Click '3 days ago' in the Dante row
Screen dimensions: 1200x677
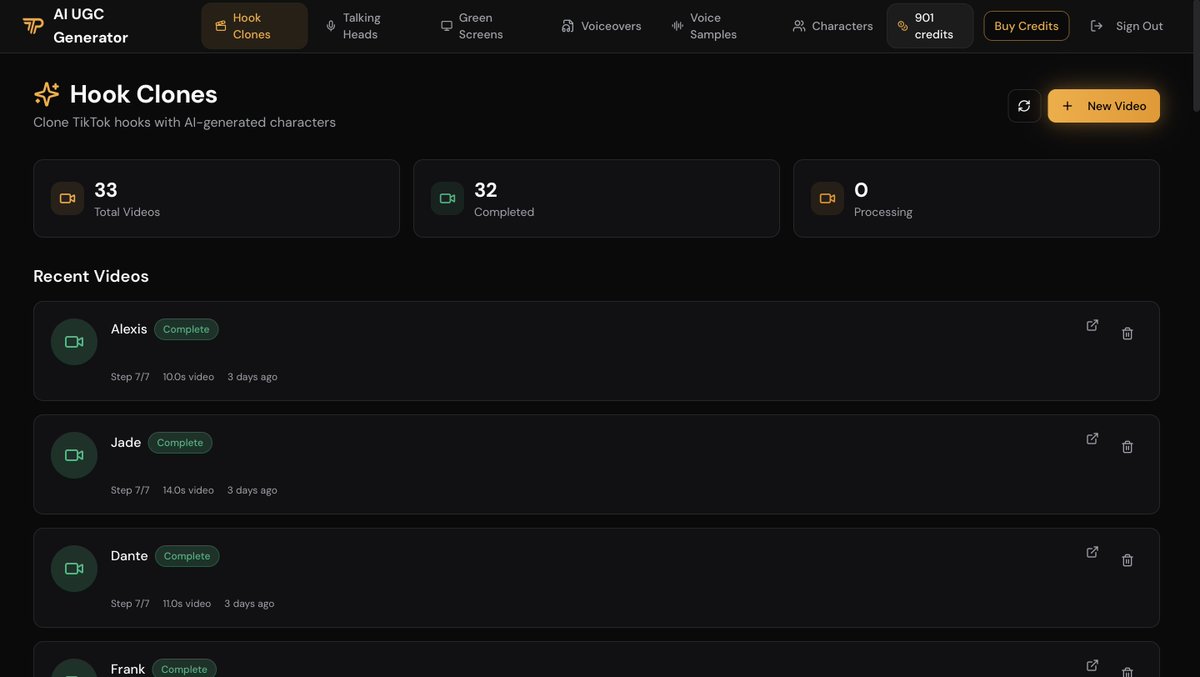(x=249, y=604)
